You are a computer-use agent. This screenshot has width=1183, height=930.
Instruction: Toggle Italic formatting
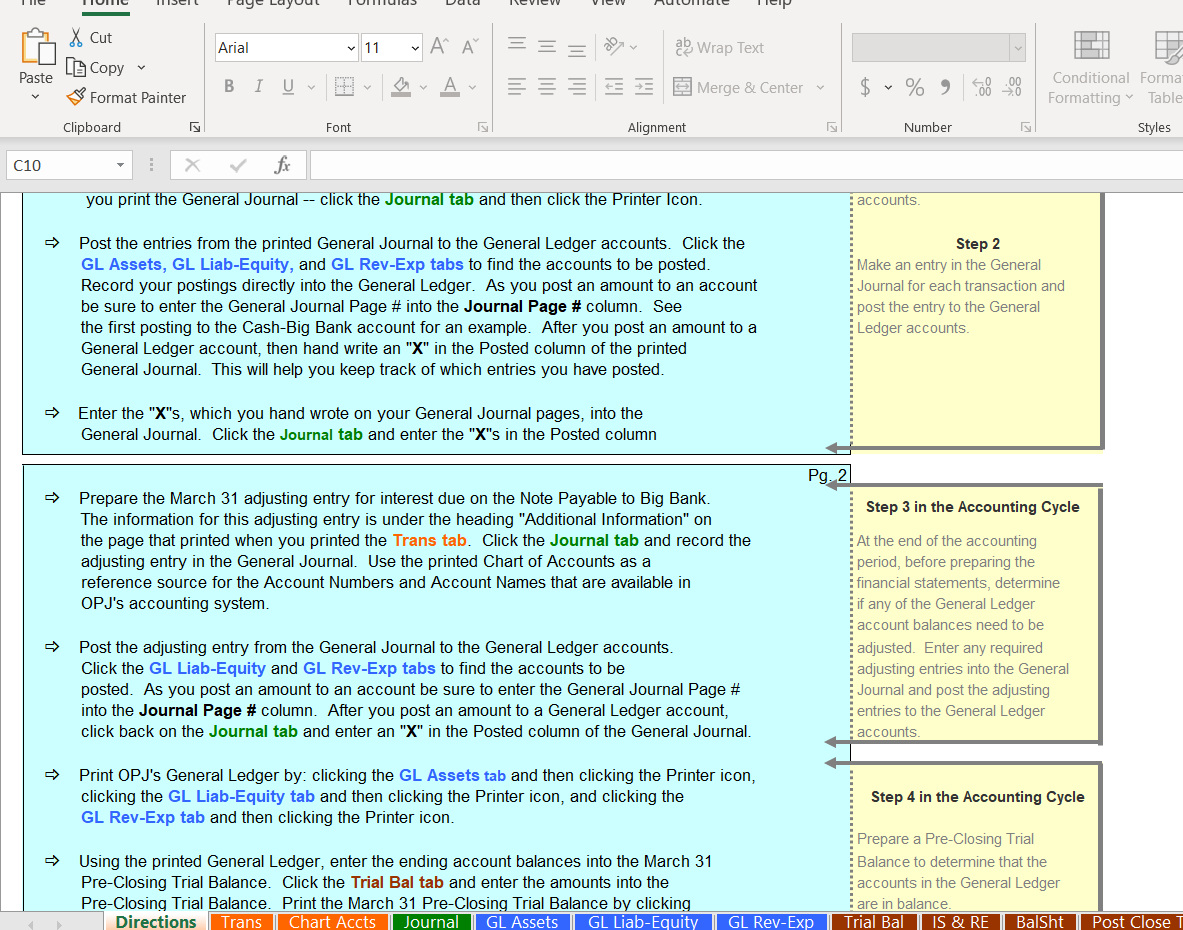pyautogui.click(x=259, y=87)
